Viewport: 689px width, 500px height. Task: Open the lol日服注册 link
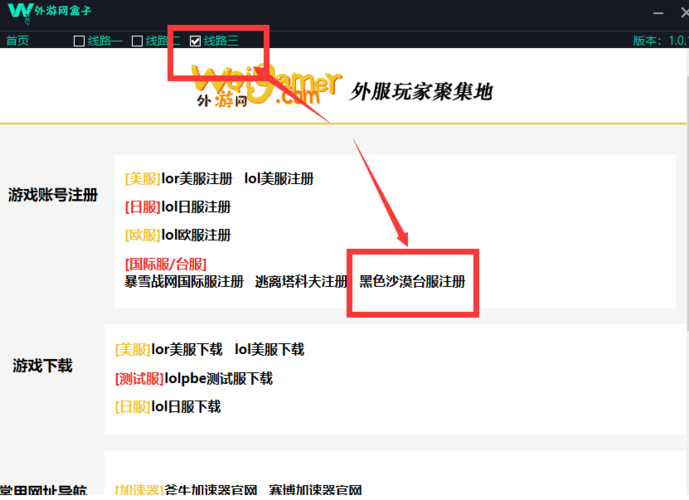196,207
